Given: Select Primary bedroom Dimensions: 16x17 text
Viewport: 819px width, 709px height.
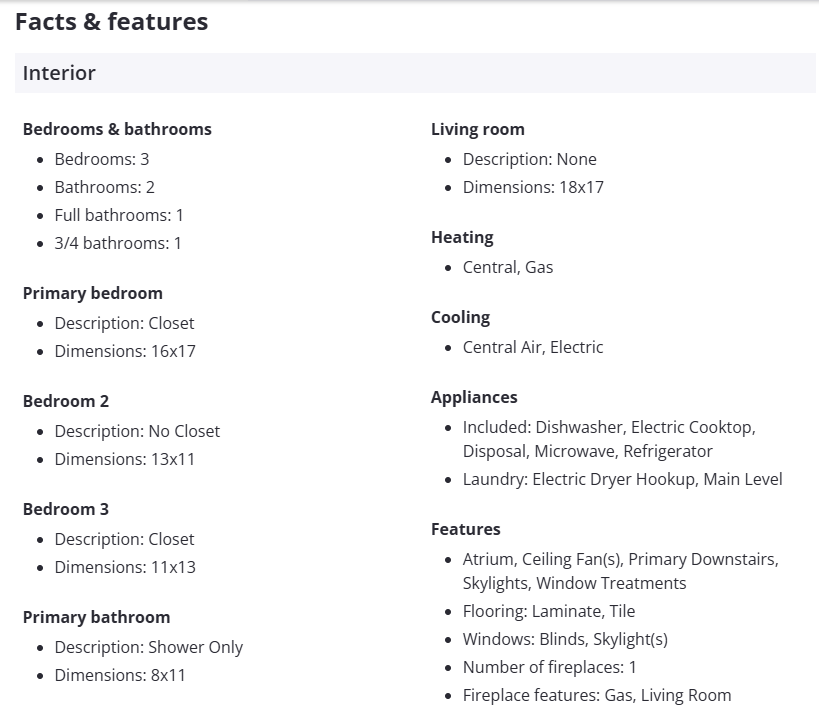Looking at the screenshot, I should [125, 351].
